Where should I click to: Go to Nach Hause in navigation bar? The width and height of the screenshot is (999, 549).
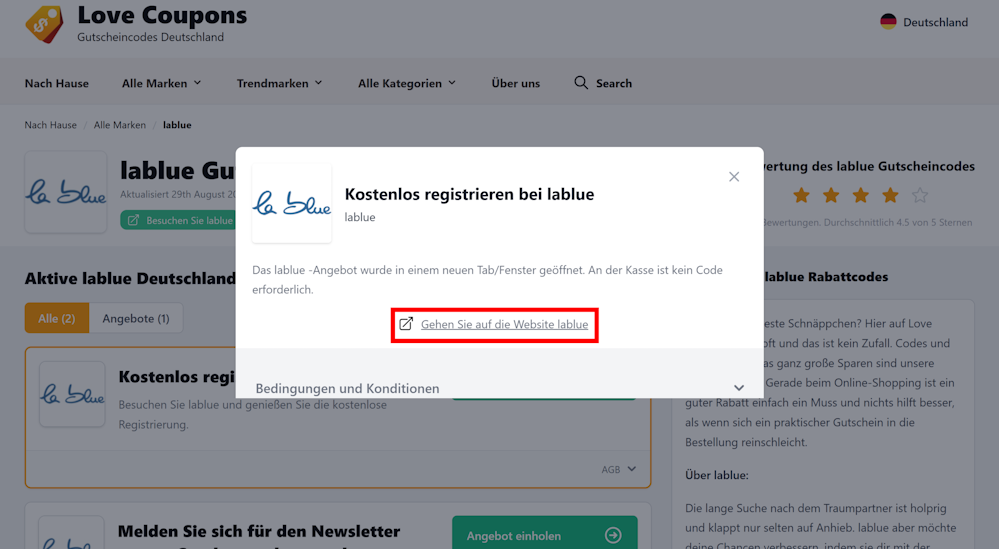tap(57, 83)
